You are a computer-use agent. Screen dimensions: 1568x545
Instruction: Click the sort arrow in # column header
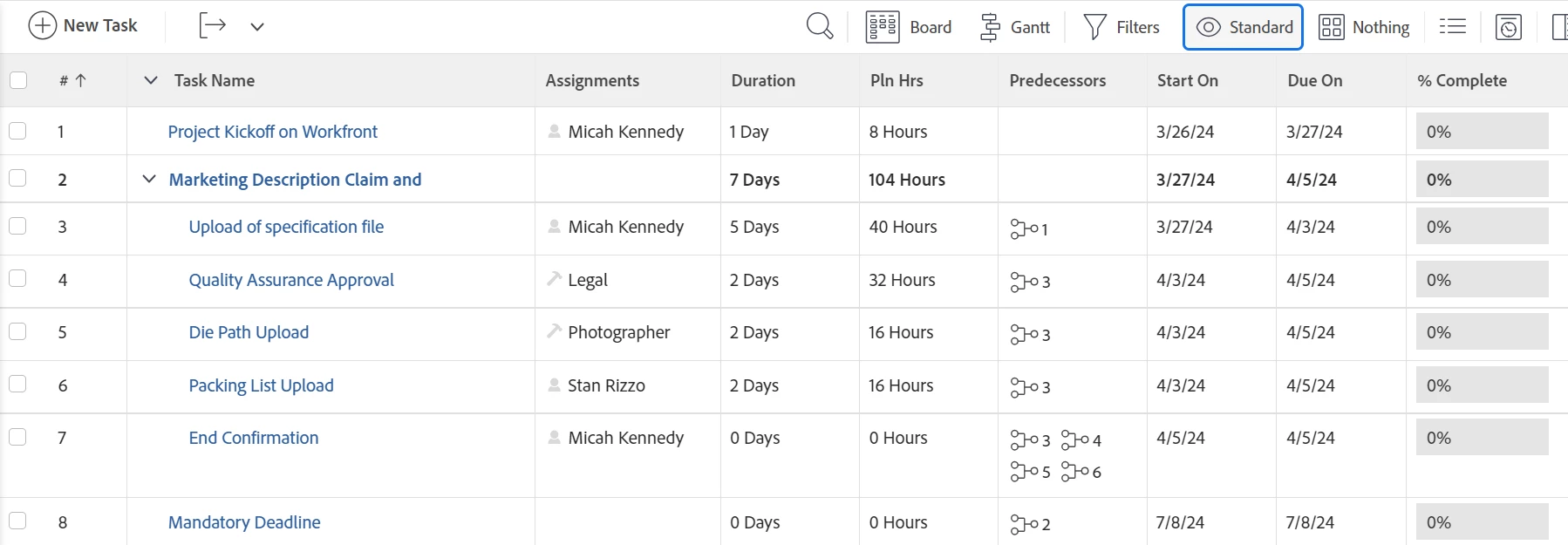click(x=81, y=80)
